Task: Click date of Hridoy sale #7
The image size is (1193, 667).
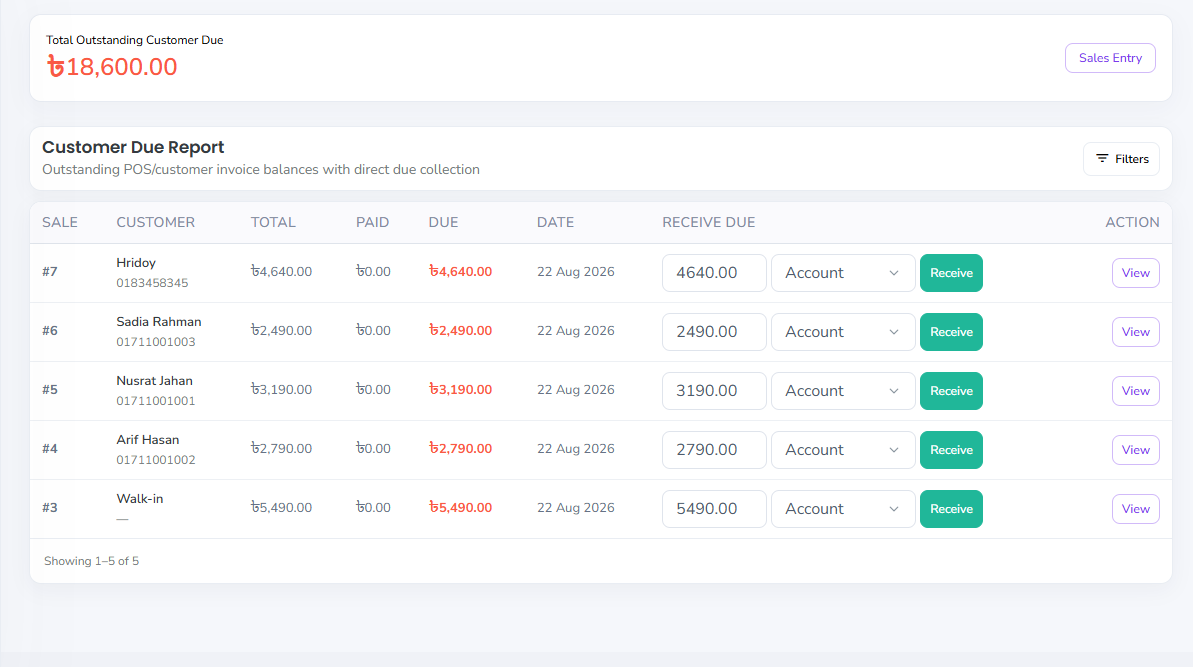Action: pos(576,272)
